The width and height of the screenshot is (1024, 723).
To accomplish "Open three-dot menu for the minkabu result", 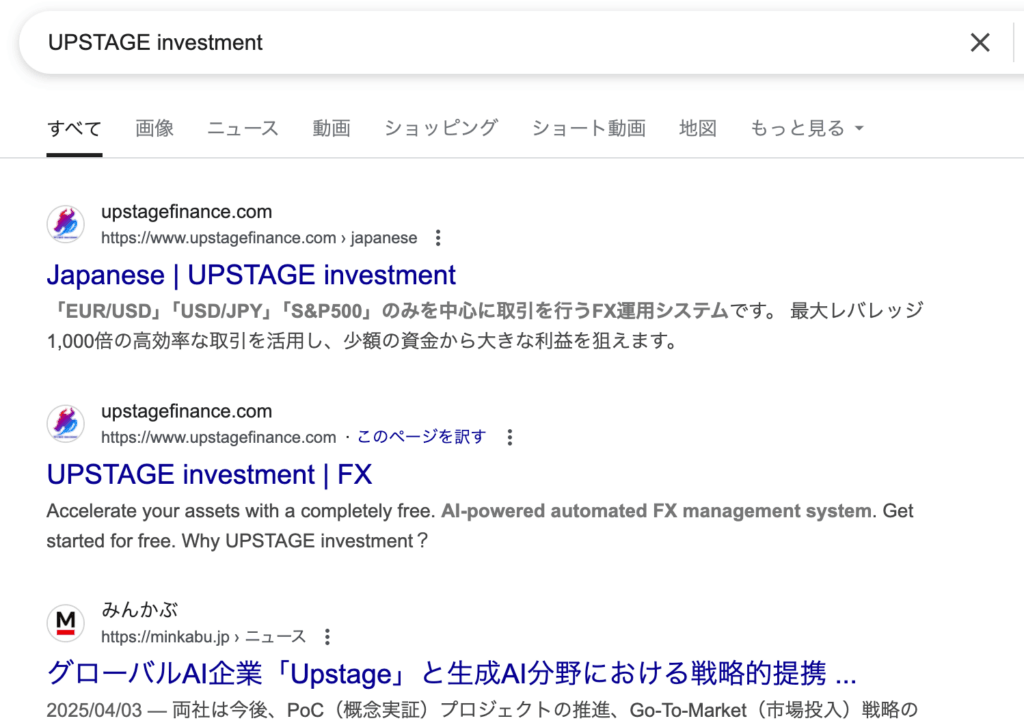I will click(327, 636).
